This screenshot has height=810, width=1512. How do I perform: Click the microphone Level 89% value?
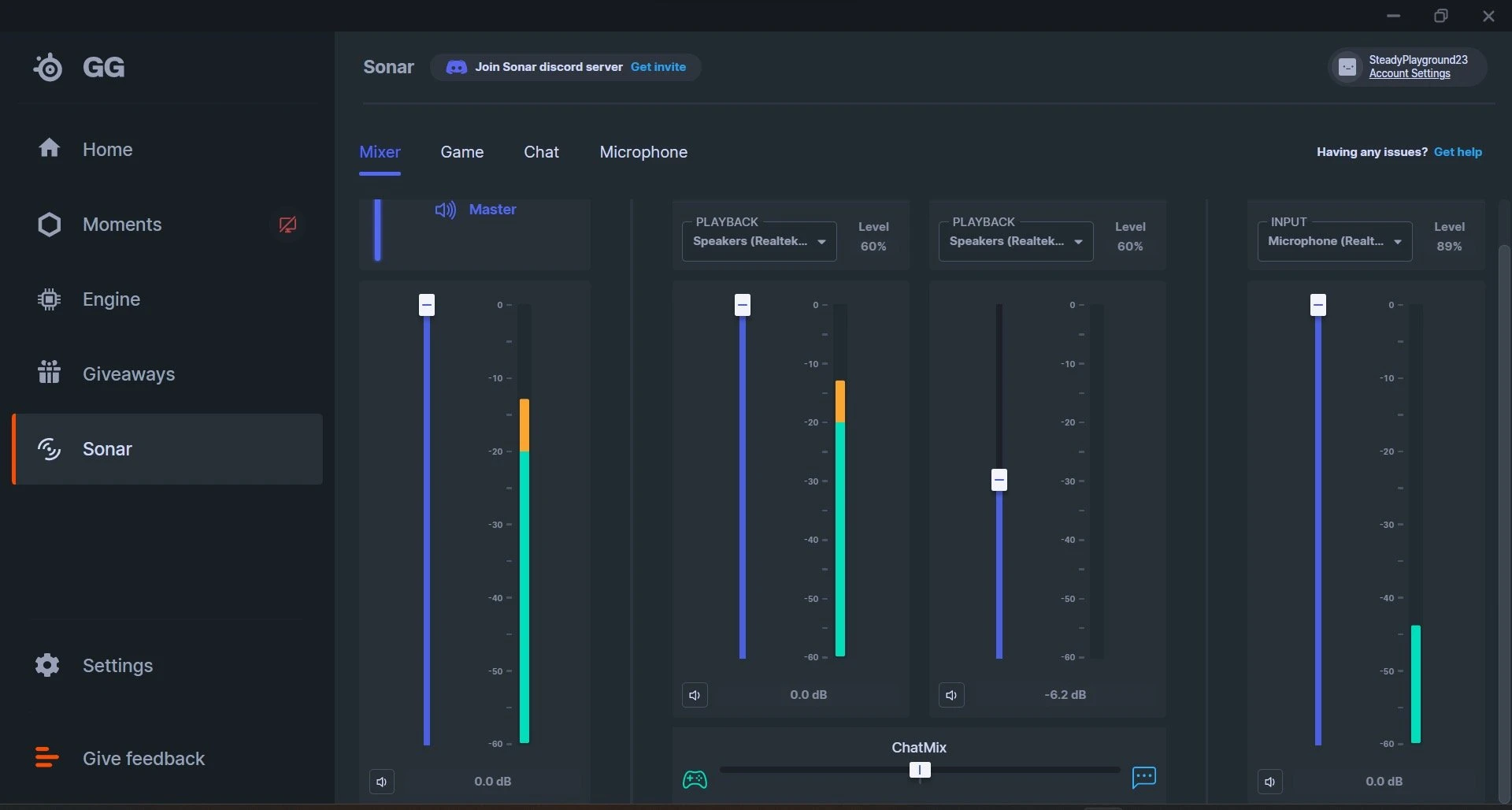tap(1449, 247)
